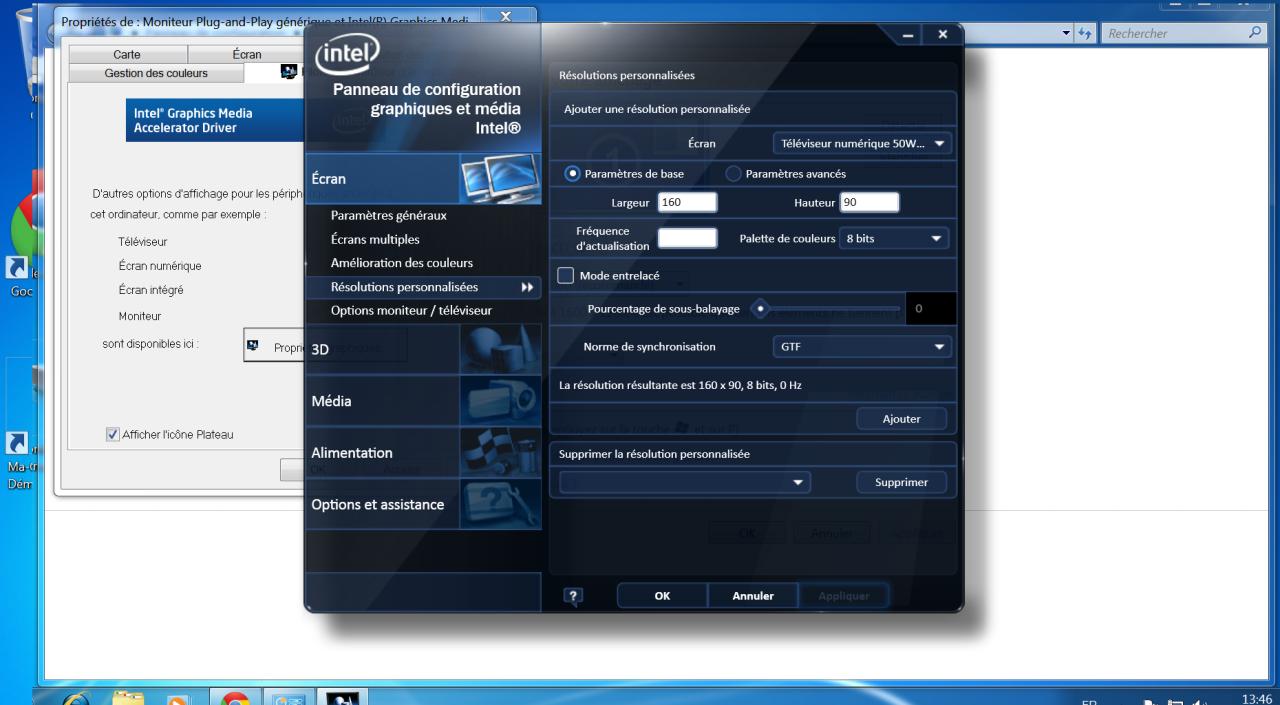Select Paramètres de base radio button

574,173
